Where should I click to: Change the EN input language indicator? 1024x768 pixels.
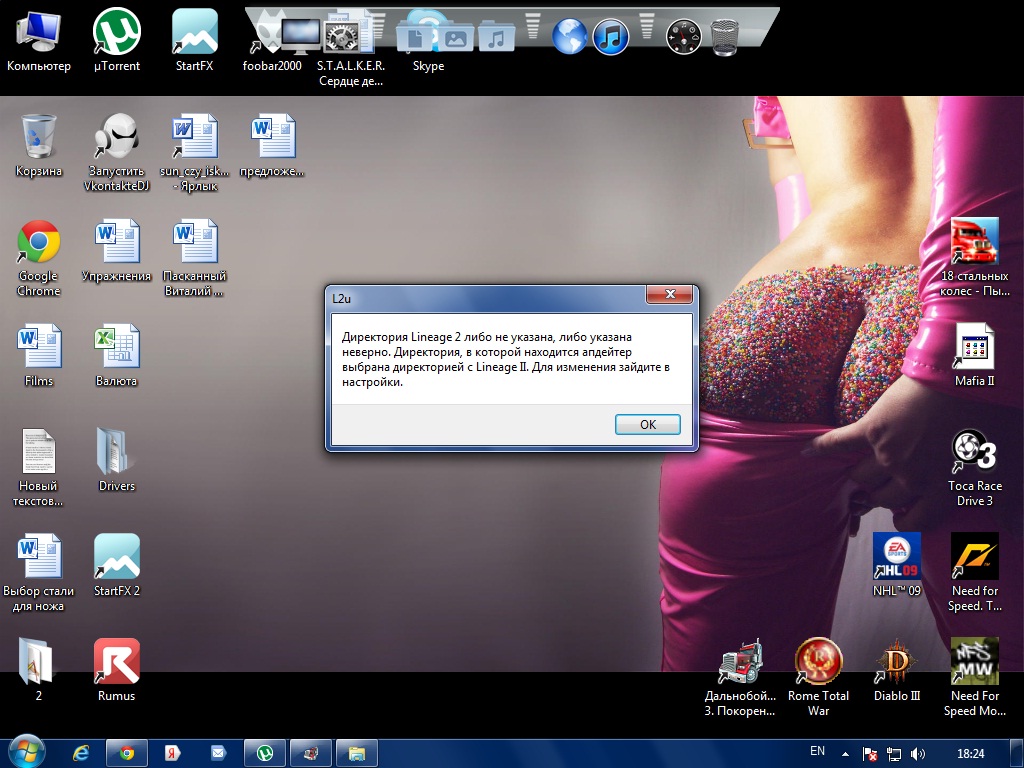click(817, 751)
